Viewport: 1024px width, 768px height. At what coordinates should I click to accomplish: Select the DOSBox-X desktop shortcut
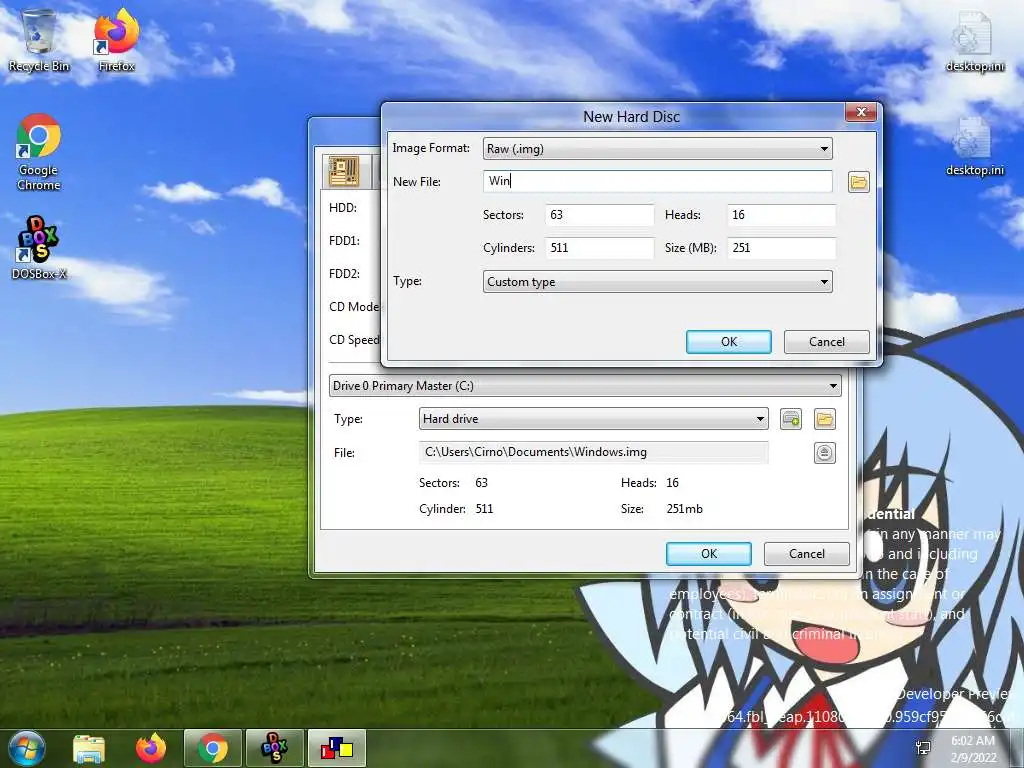click(x=39, y=248)
